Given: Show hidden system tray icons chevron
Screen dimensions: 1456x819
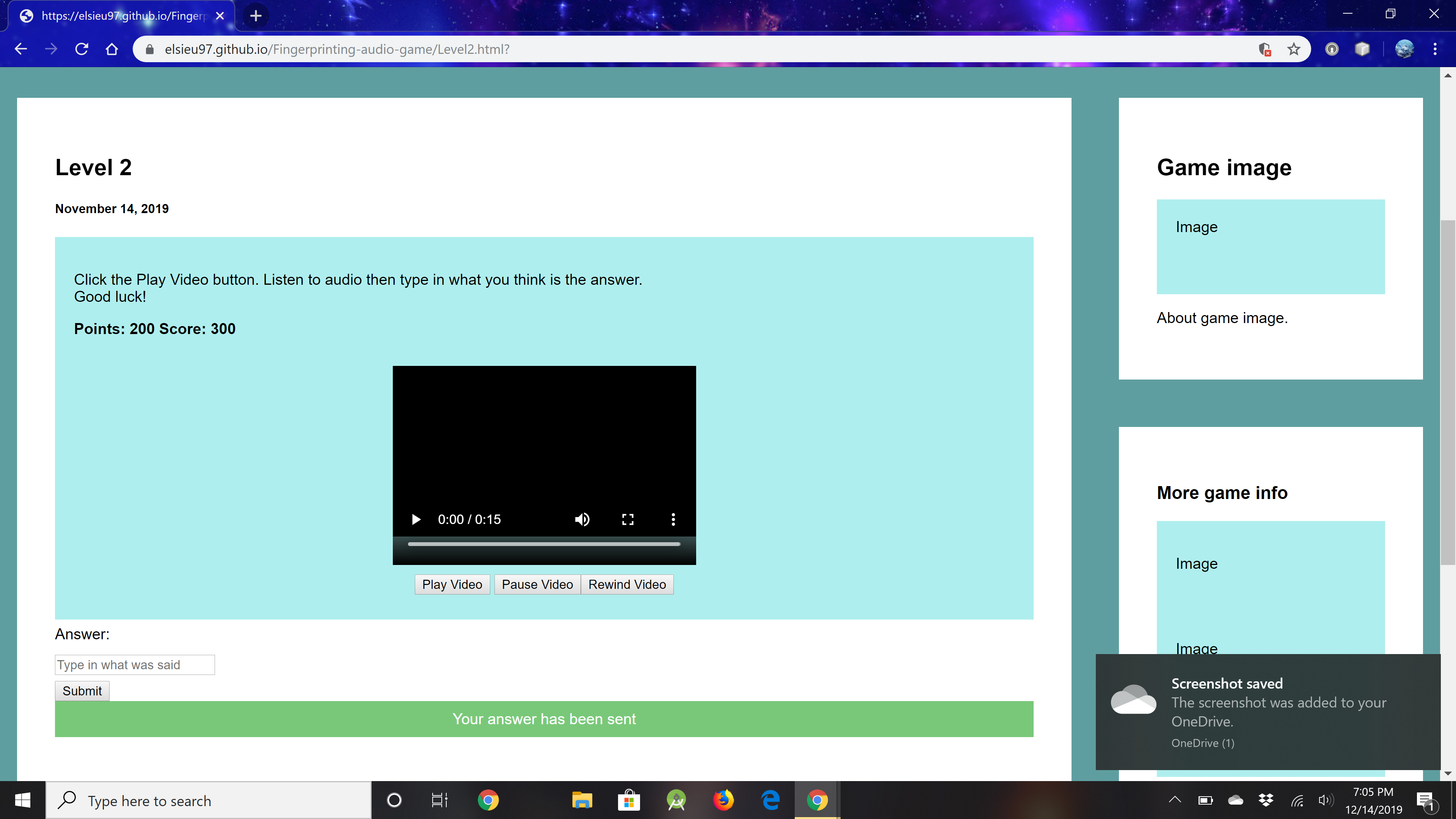Looking at the screenshot, I should click(x=1175, y=799).
